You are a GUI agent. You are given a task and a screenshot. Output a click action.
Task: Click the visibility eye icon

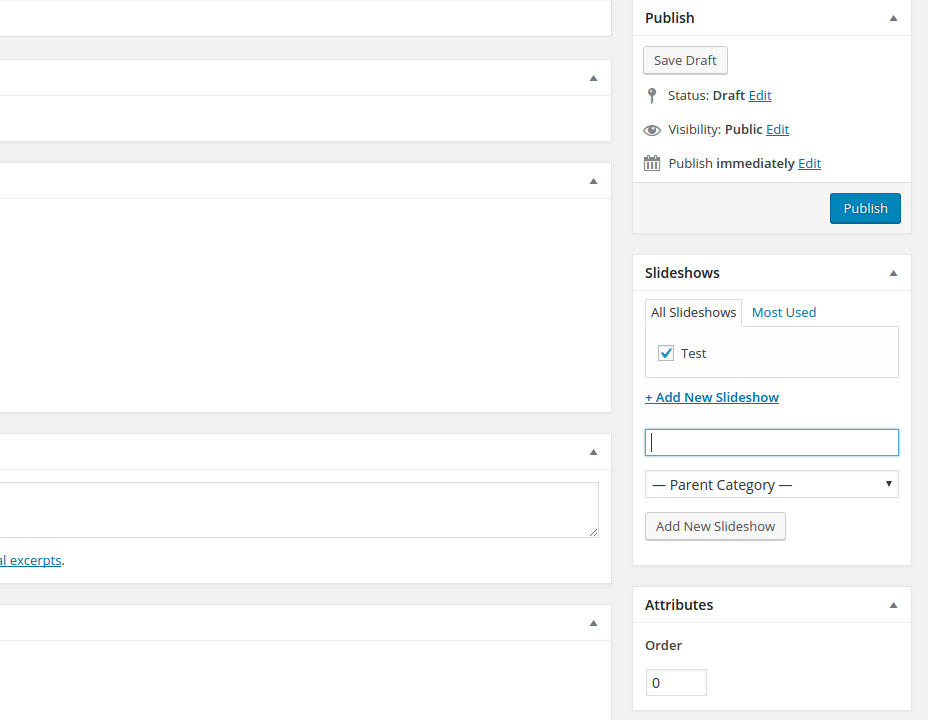point(652,130)
